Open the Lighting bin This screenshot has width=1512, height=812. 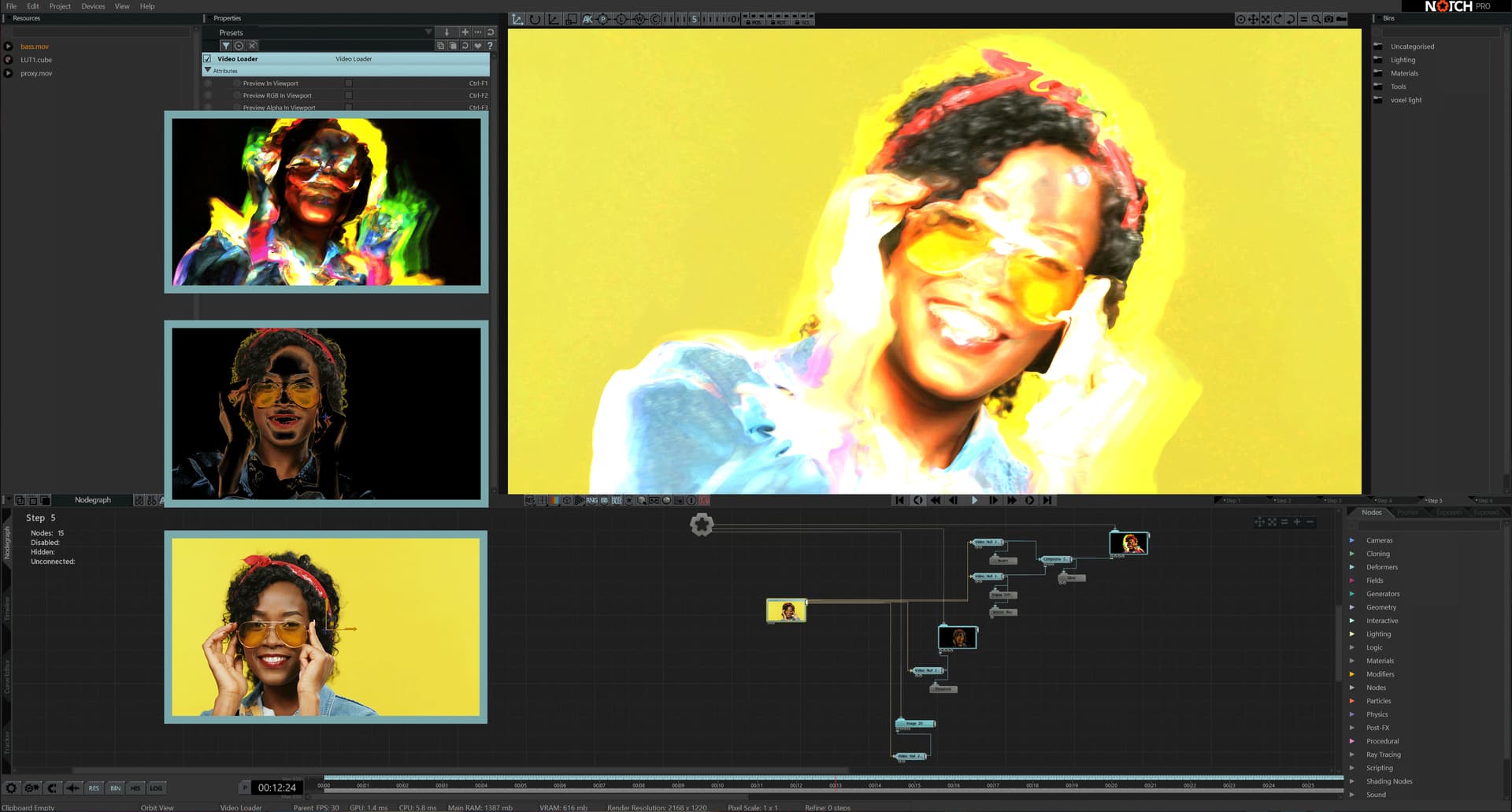coord(1403,60)
